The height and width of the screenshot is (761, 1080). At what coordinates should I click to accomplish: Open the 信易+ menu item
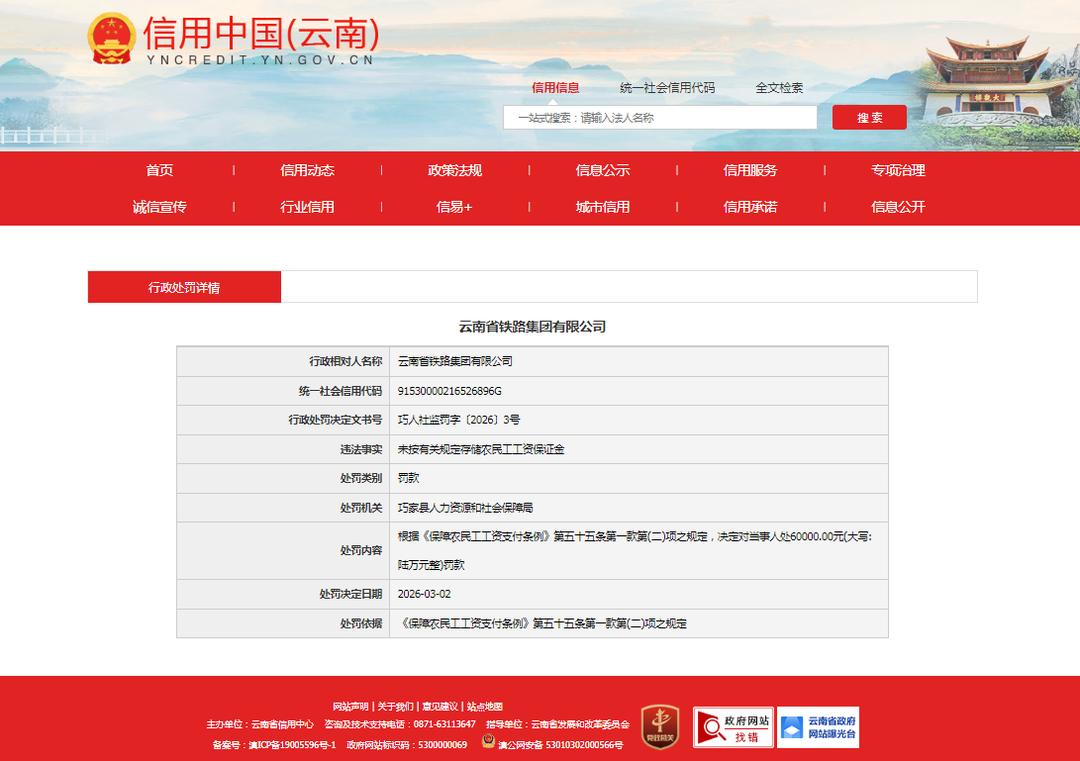click(455, 207)
